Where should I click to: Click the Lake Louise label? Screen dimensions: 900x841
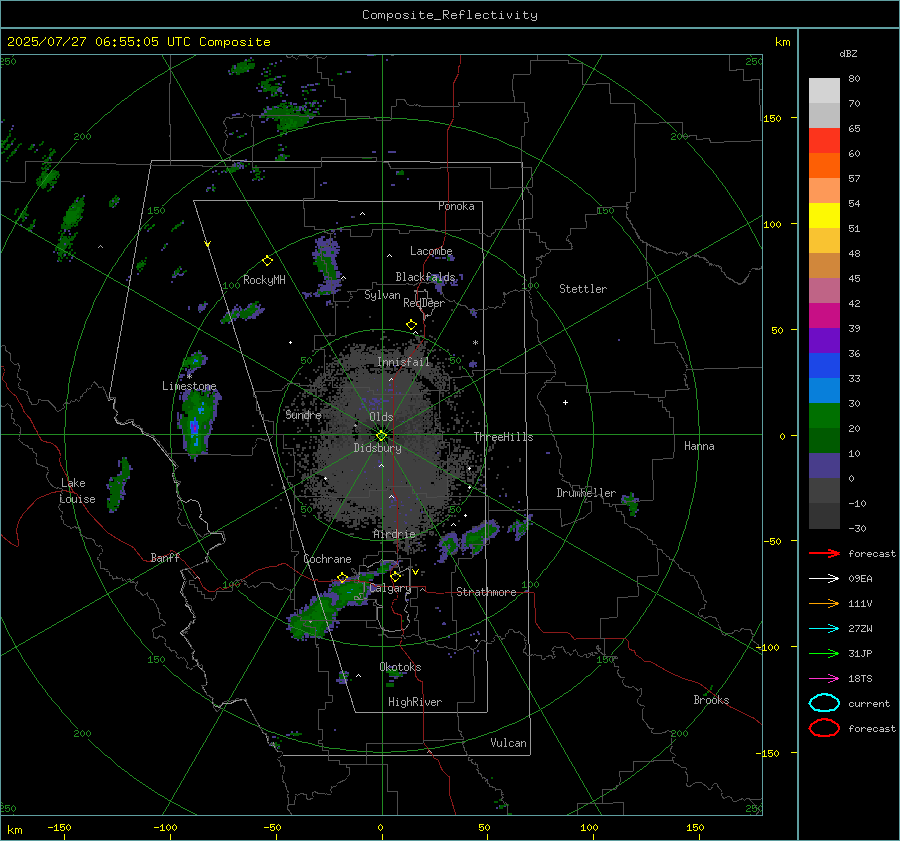[77, 491]
